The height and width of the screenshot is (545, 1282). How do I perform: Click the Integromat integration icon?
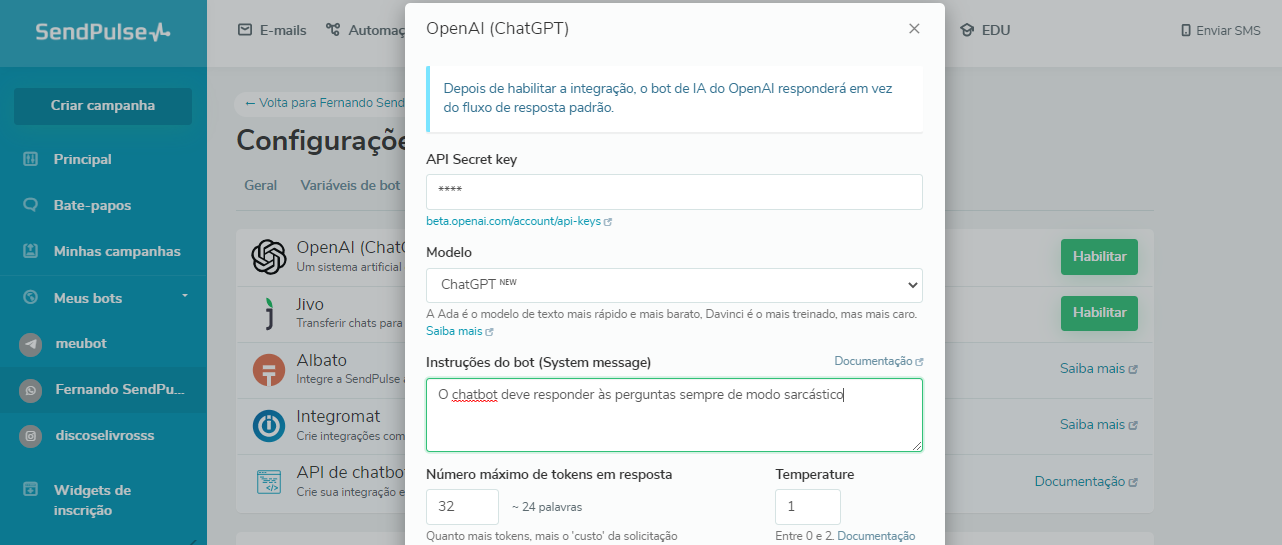click(269, 425)
